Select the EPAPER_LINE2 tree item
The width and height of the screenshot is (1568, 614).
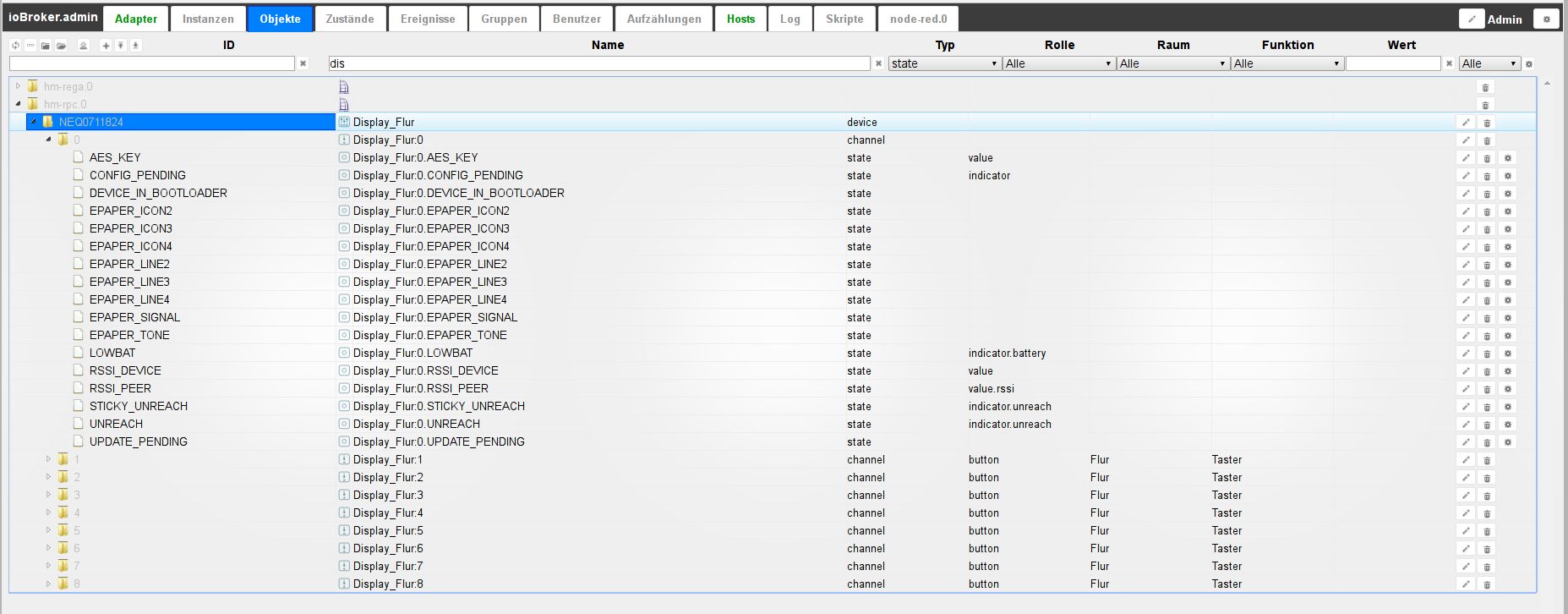click(129, 264)
